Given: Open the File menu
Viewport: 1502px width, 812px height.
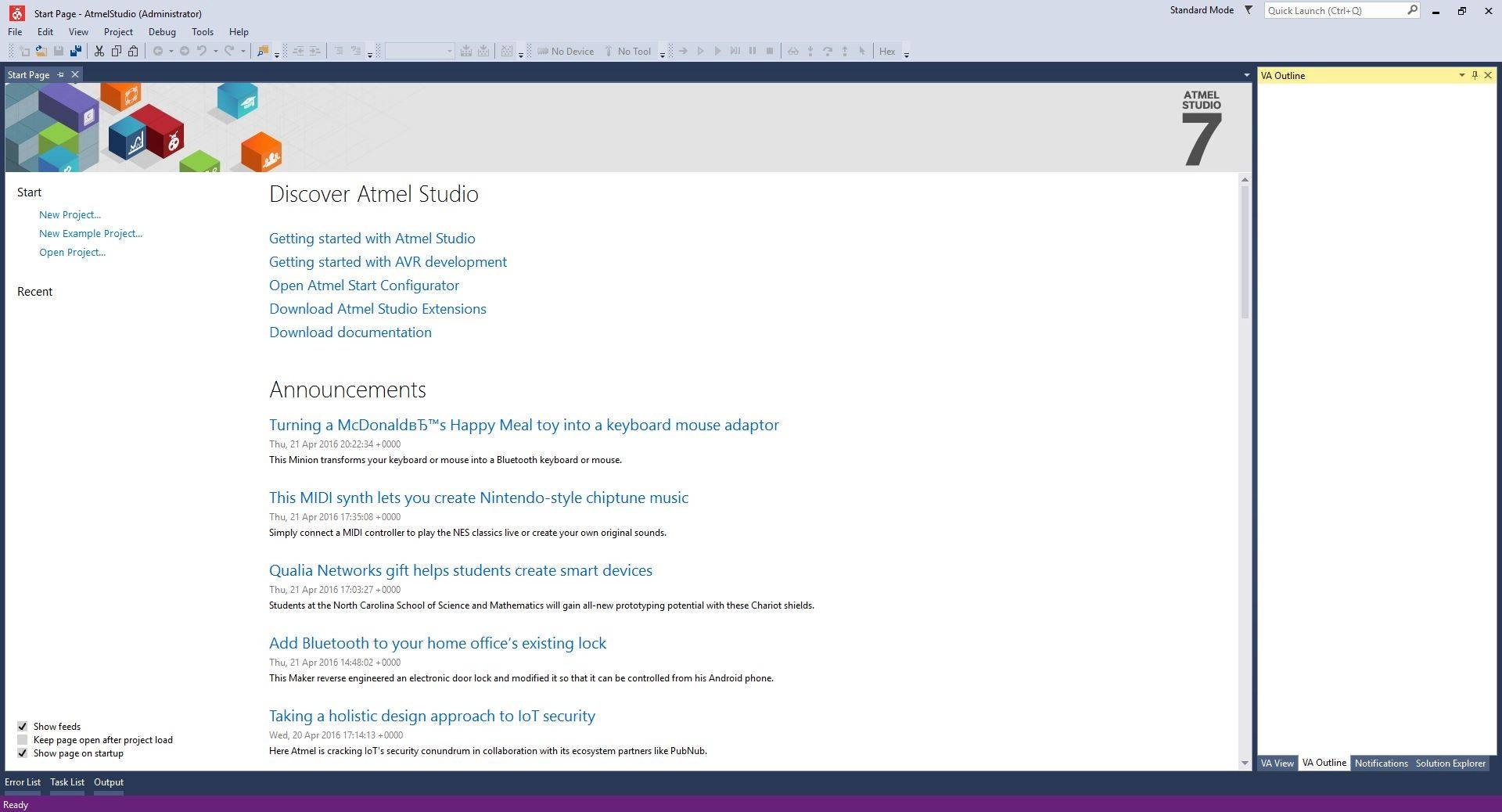Looking at the screenshot, I should (x=15, y=32).
